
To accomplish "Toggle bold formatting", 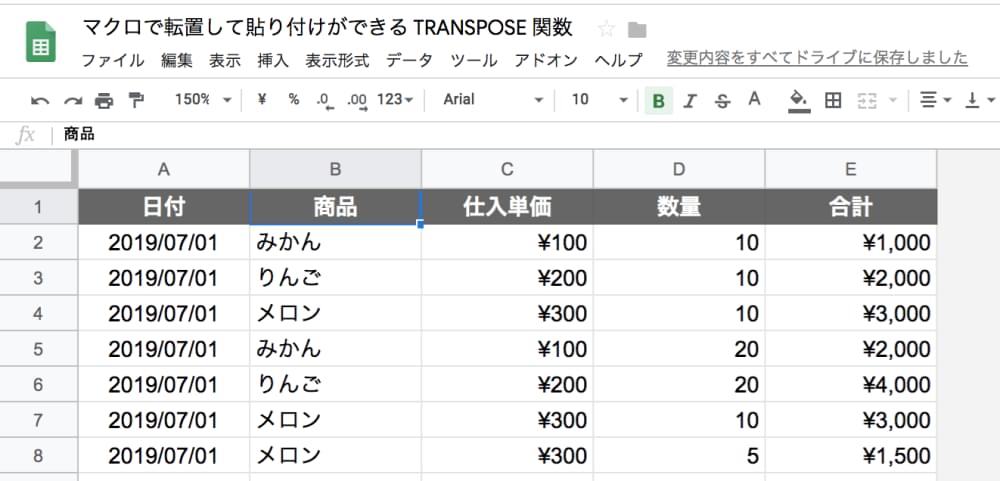I will click(659, 101).
